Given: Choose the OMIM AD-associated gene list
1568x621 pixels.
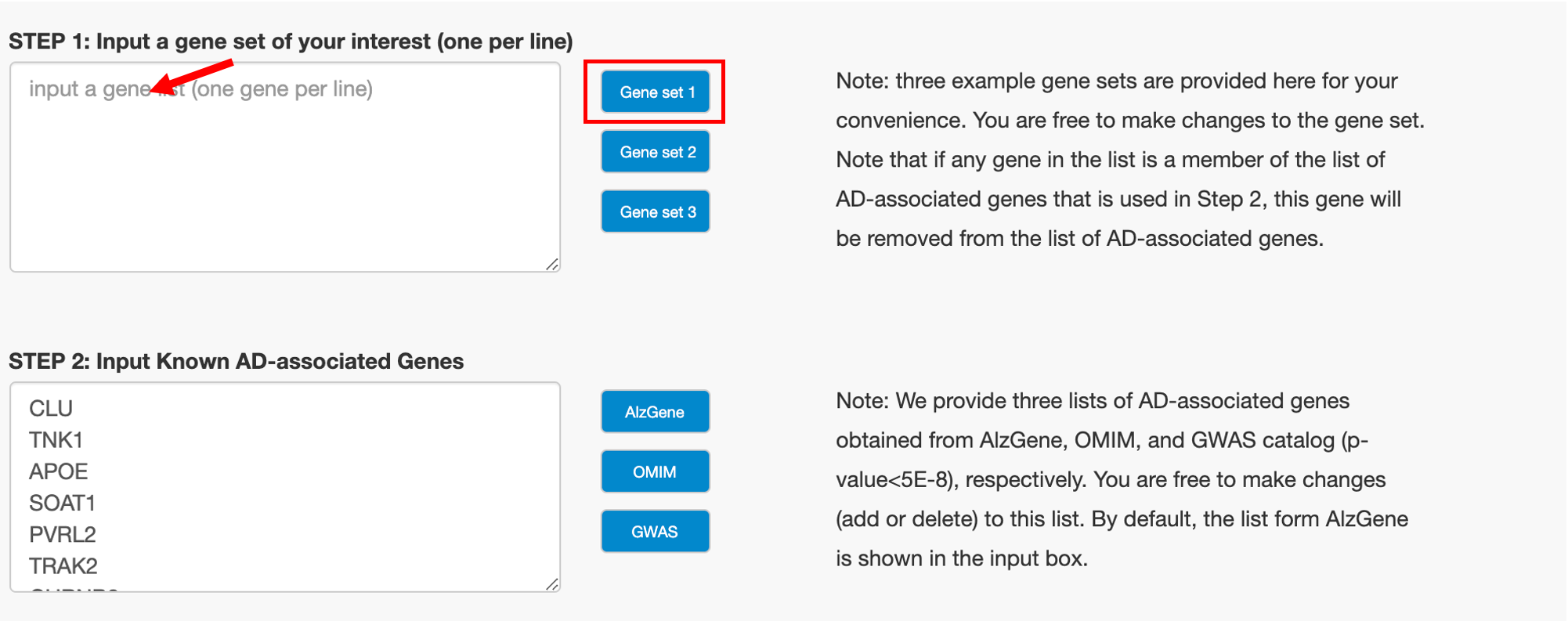Looking at the screenshot, I should pos(656,471).
